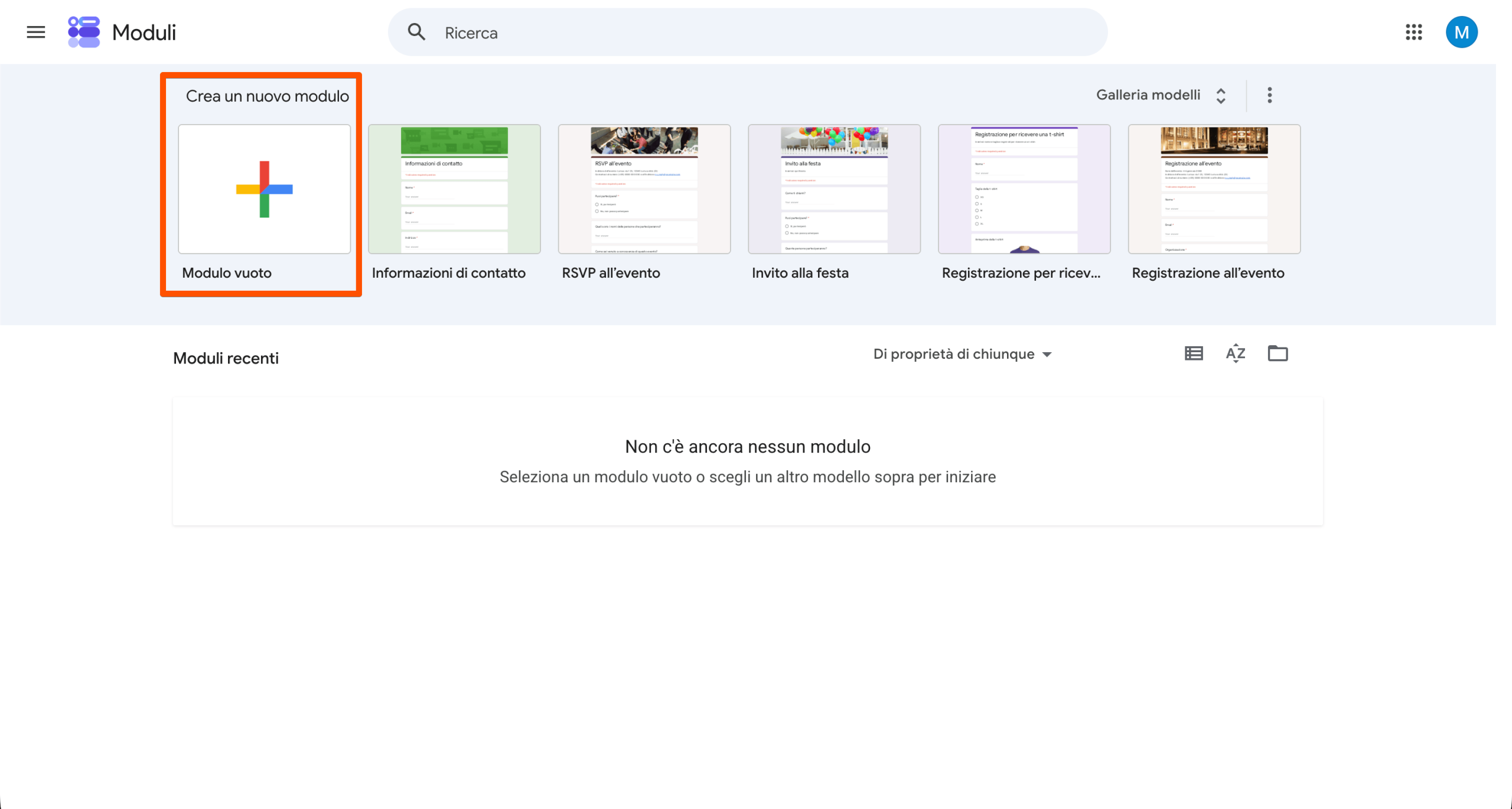Click the RSVP all'evento label
The height and width of the screenshot is (809, 1512).
tap(611, 273)
